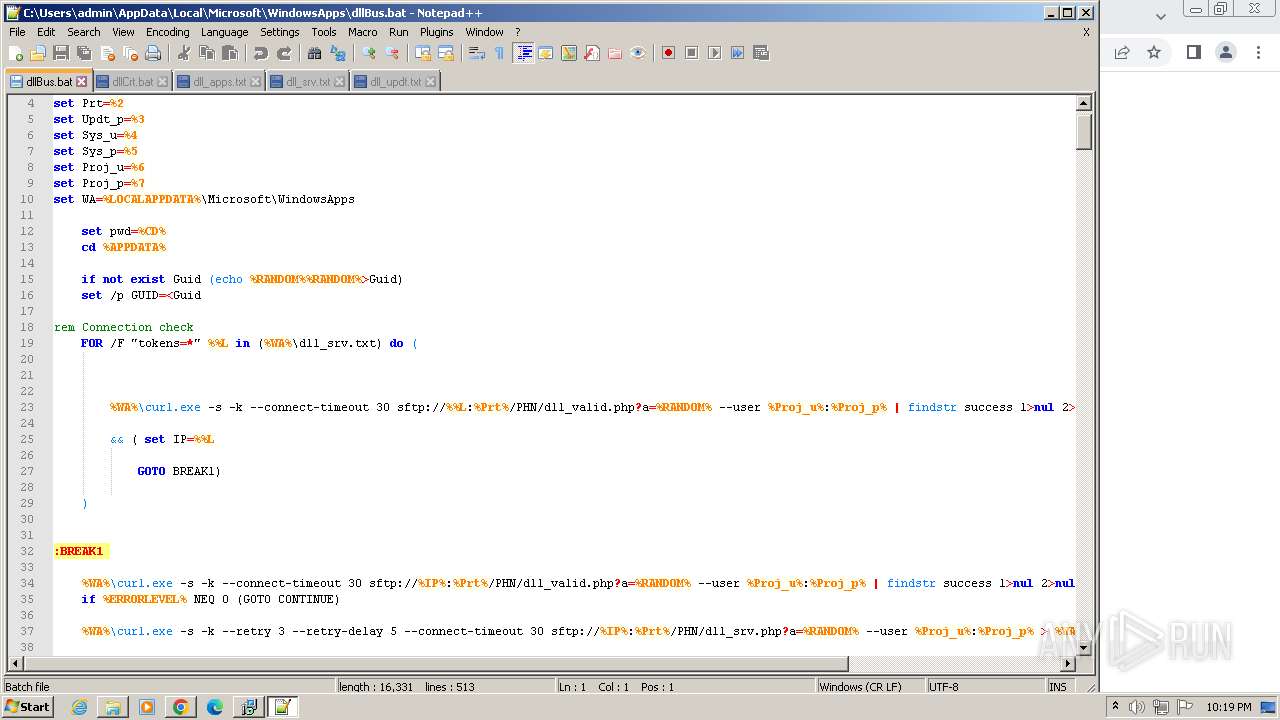Open Internet Explorer from the taskbar
This screenshot has height=720, width=1280.
[x=79, y=707]
